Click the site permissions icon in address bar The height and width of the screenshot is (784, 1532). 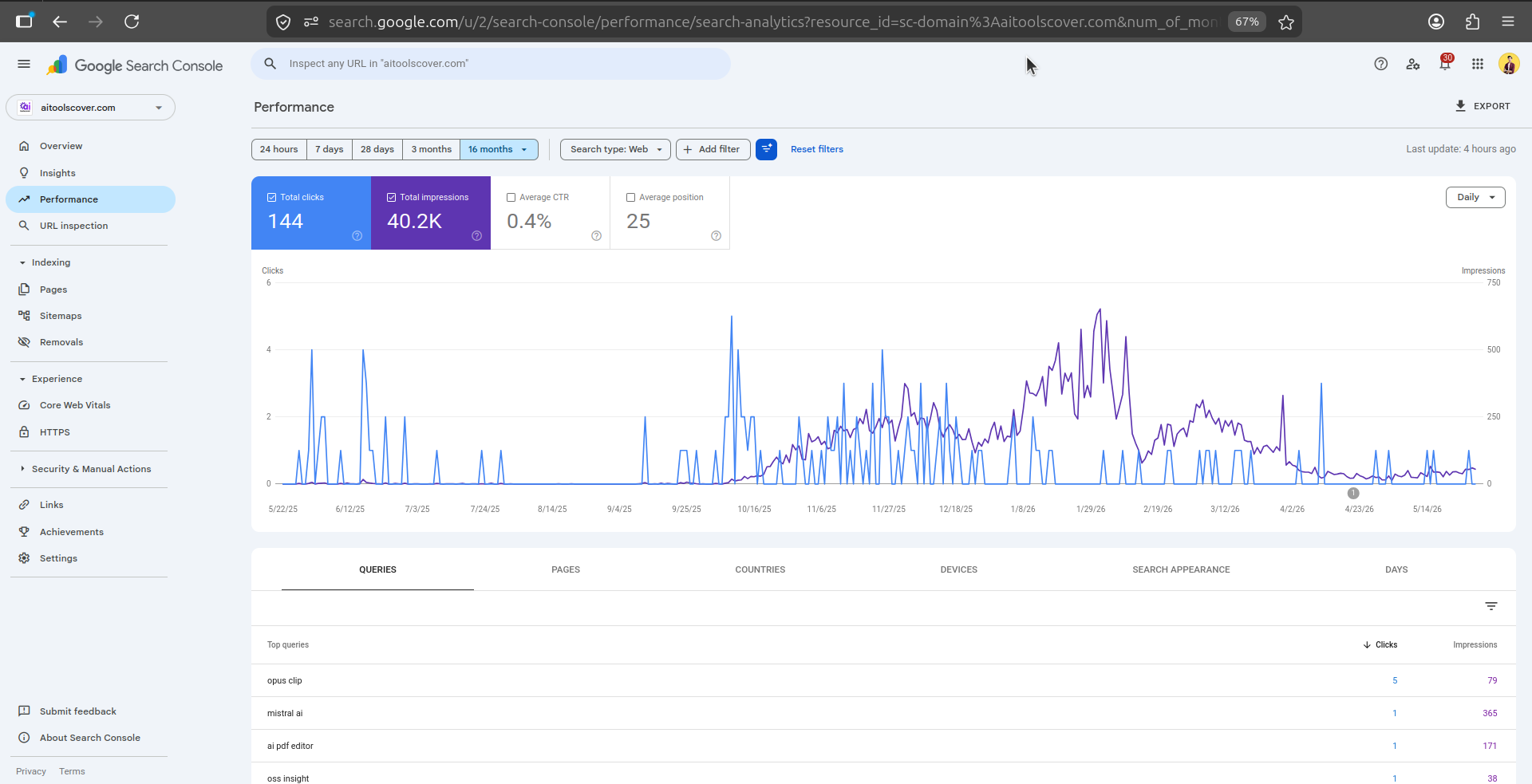pyautogui.click(x=311, y=22)
